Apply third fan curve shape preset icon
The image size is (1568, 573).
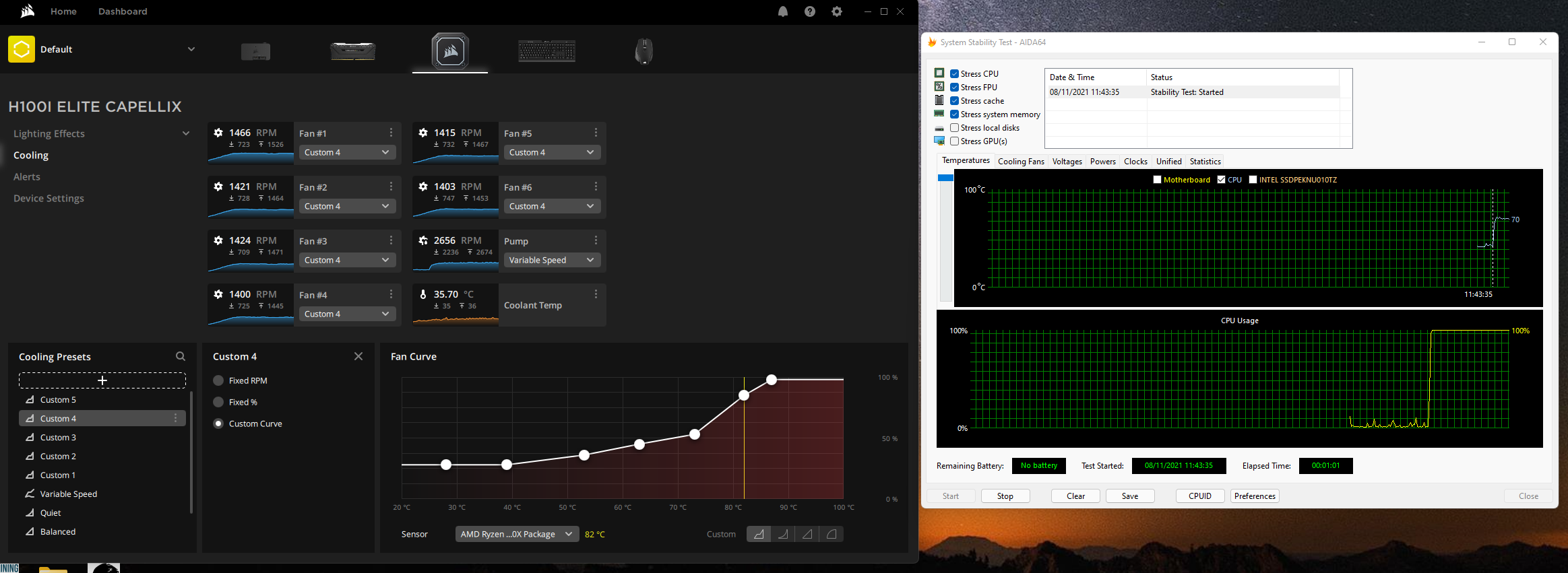click(x=807, y=534)
